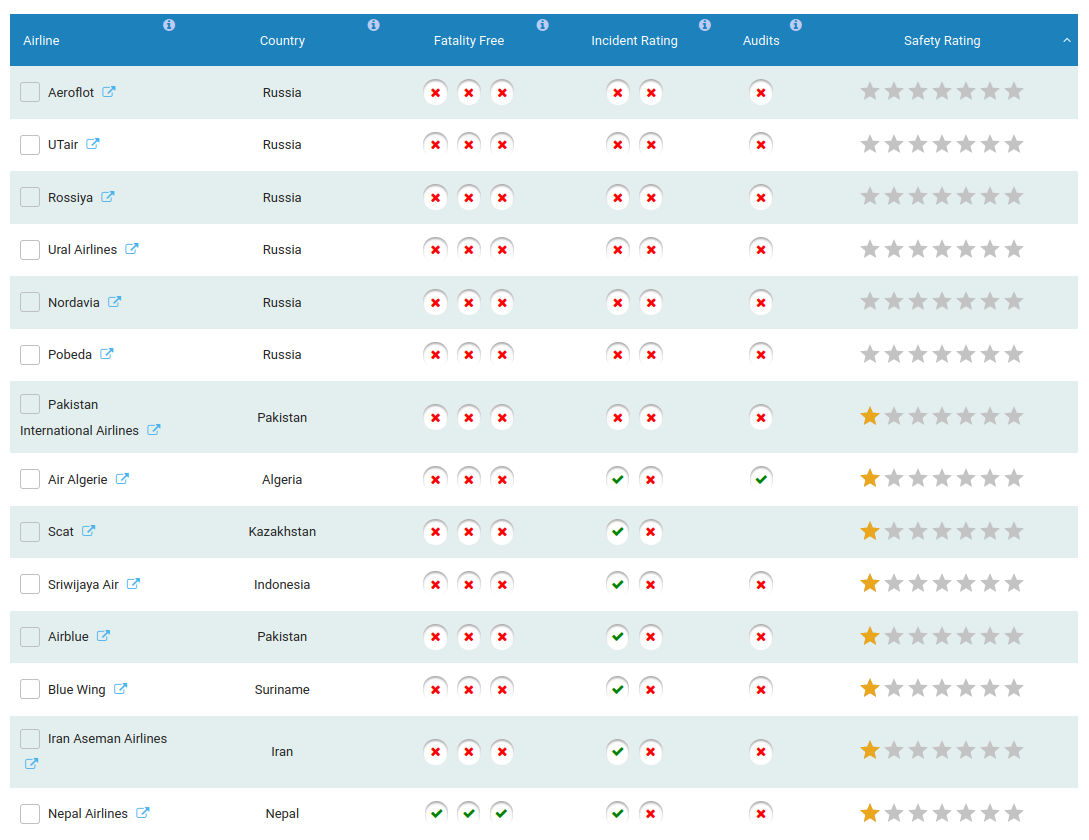The height and width of the screenshot is (840, 1089).
Task: Open Air Algerie external link icon
Action: coord(122,479)
